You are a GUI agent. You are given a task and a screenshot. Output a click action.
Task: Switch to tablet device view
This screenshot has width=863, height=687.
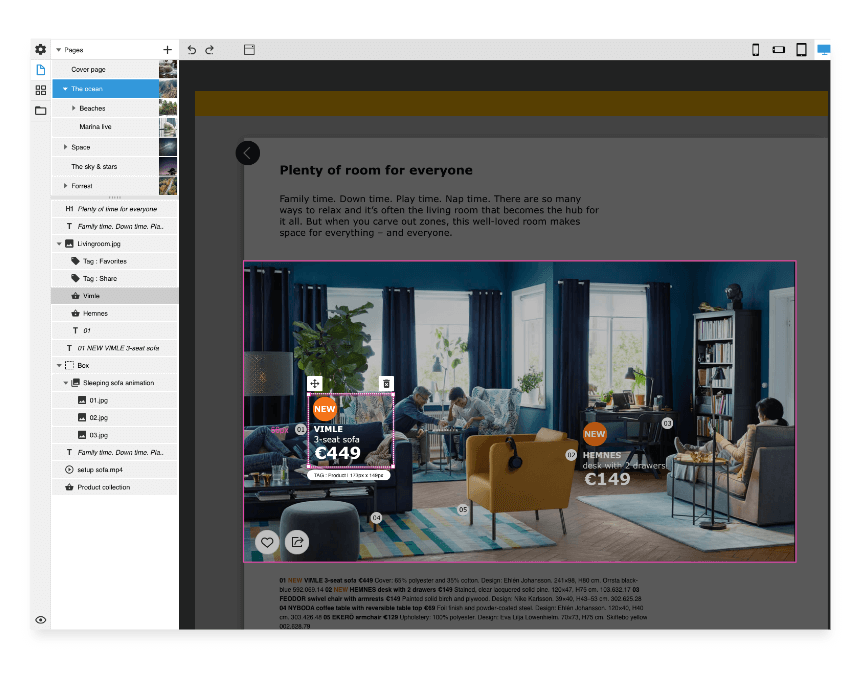tap(801, 50)
